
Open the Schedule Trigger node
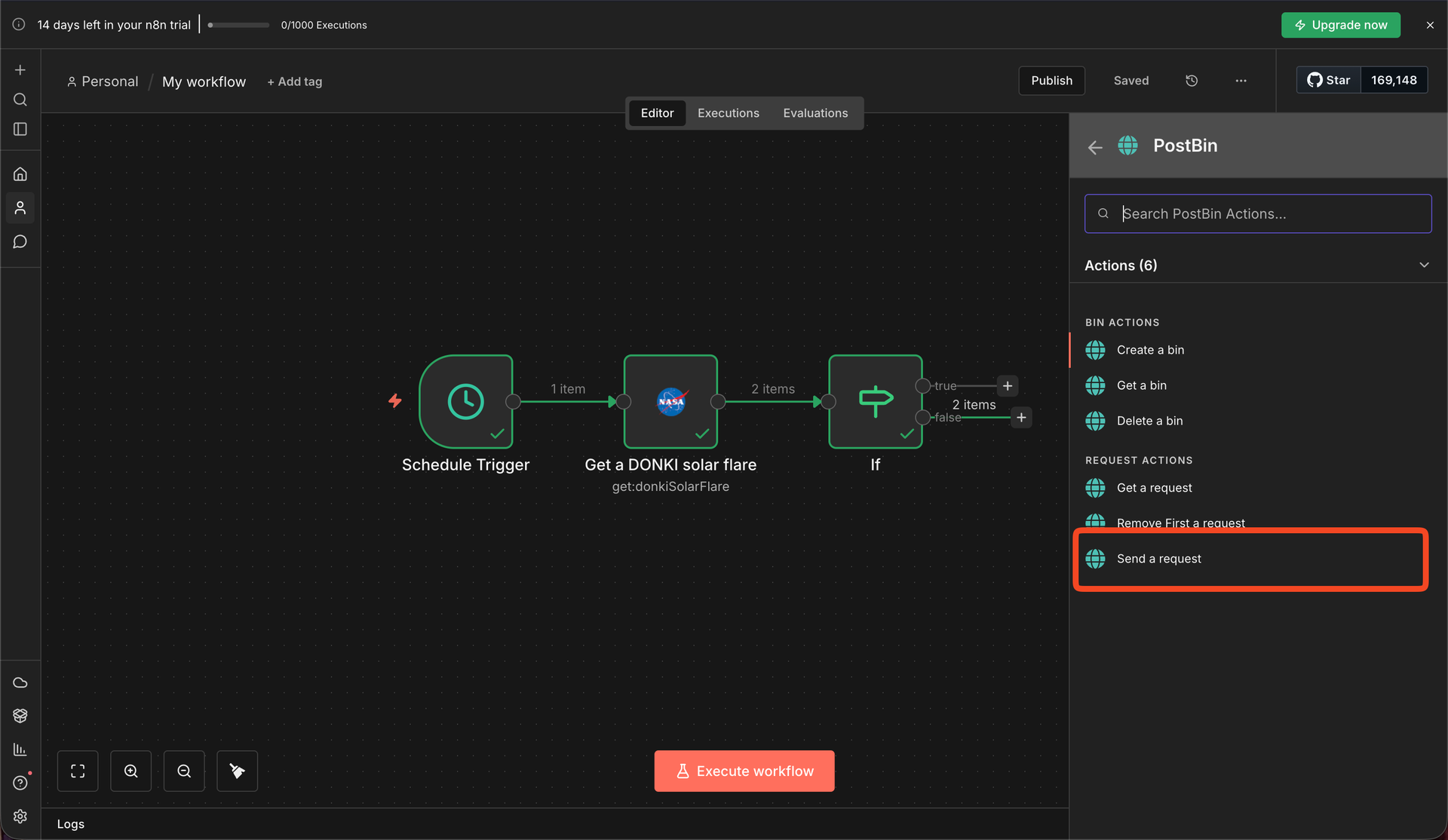pos(466,401)
